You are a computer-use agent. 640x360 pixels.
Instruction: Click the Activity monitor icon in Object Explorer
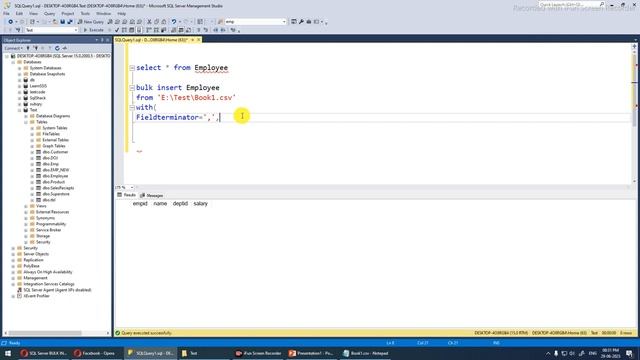(64, 48)
